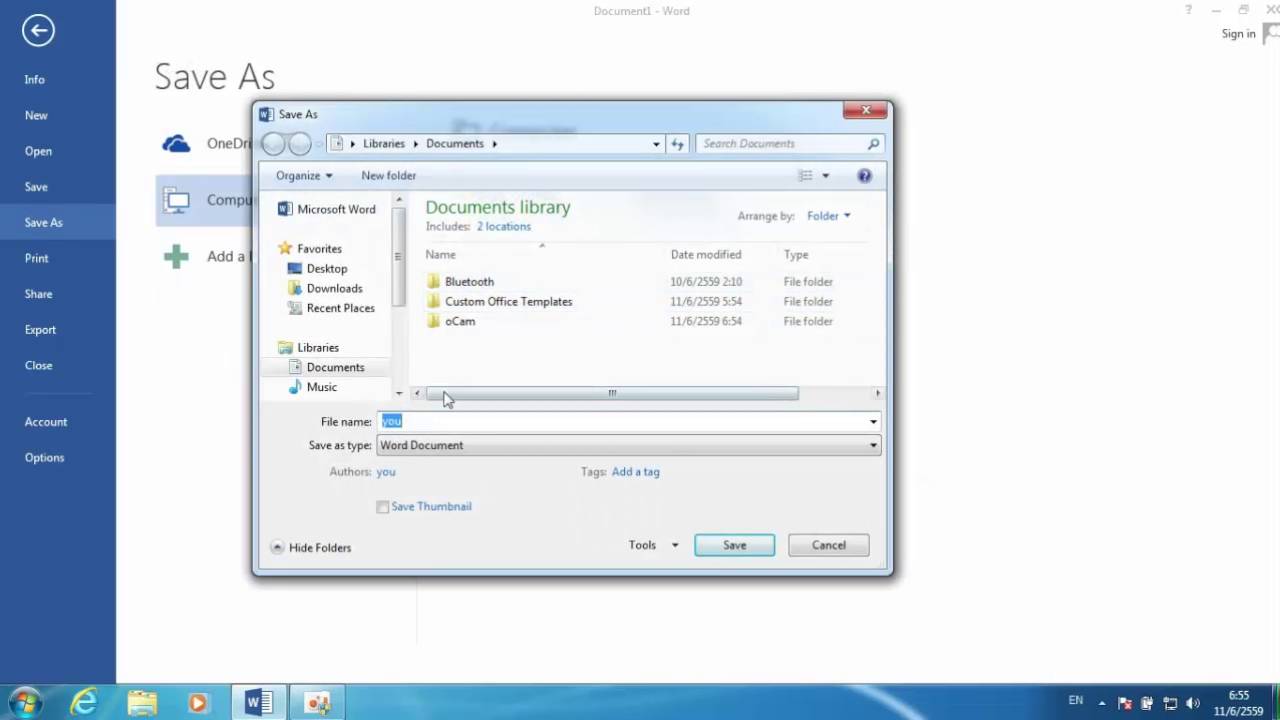Click the Desktop icon in Favorites
The image size is (1280, 720).
[x=295, y=268]
